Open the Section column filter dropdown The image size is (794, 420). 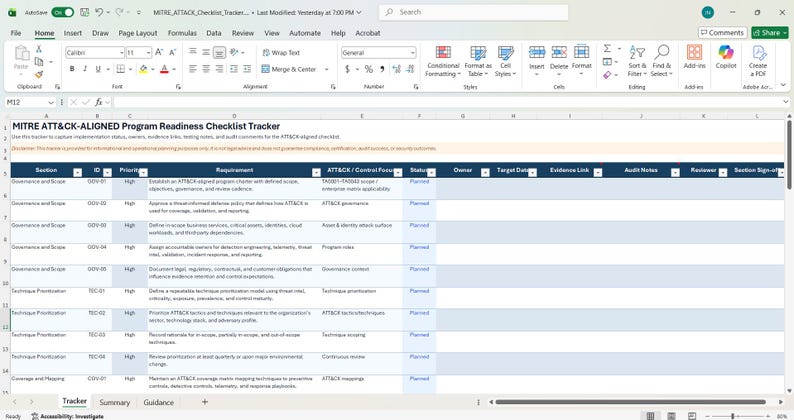pos(77,173)
